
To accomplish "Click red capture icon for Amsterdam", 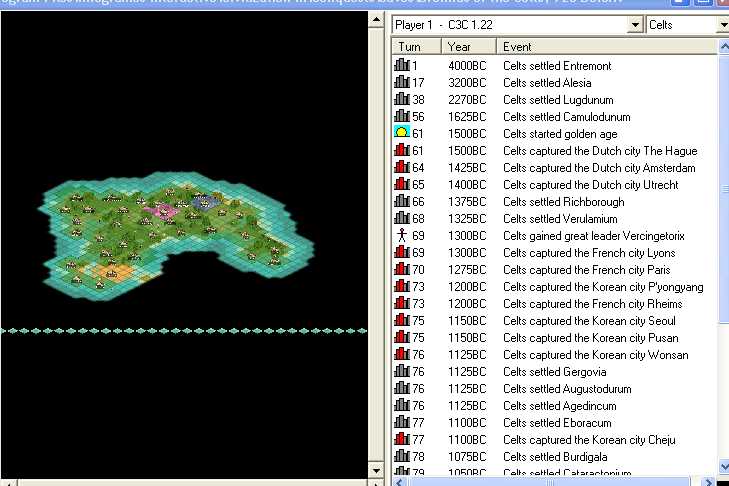I will (x=402, y=167).
